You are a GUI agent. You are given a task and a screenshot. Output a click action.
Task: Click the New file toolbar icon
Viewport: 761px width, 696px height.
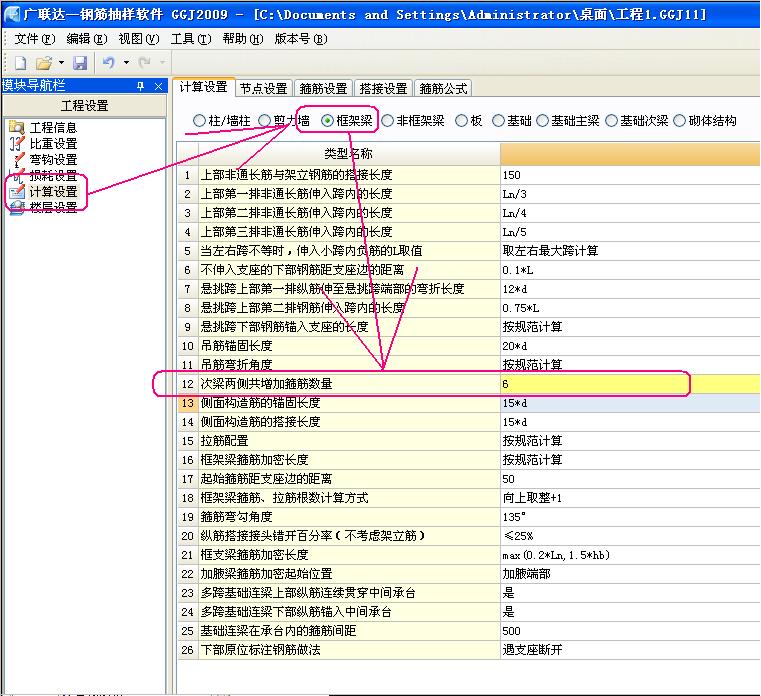(20, 63)
